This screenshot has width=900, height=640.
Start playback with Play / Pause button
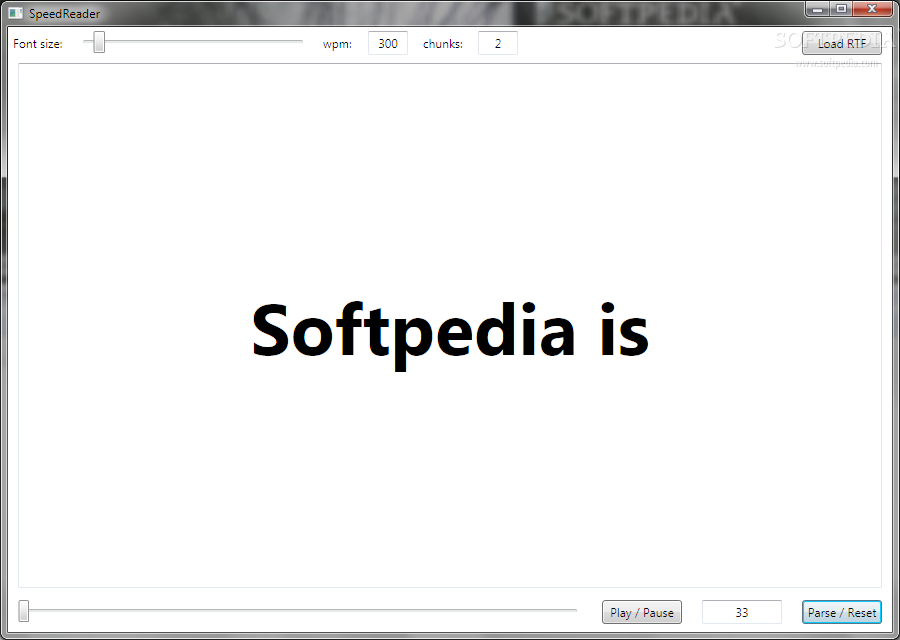pos(642,612)
